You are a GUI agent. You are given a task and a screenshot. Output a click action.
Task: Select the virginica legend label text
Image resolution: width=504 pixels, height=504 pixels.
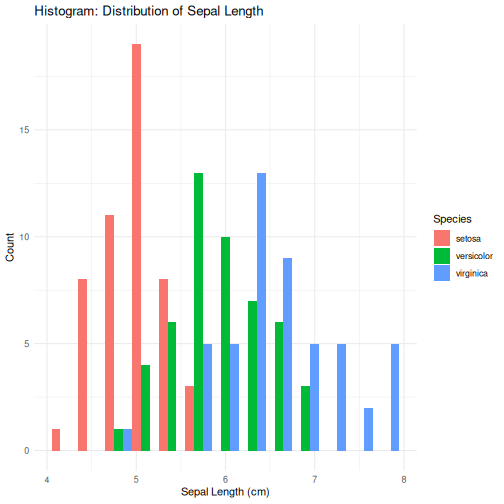[x=471, y=273]
